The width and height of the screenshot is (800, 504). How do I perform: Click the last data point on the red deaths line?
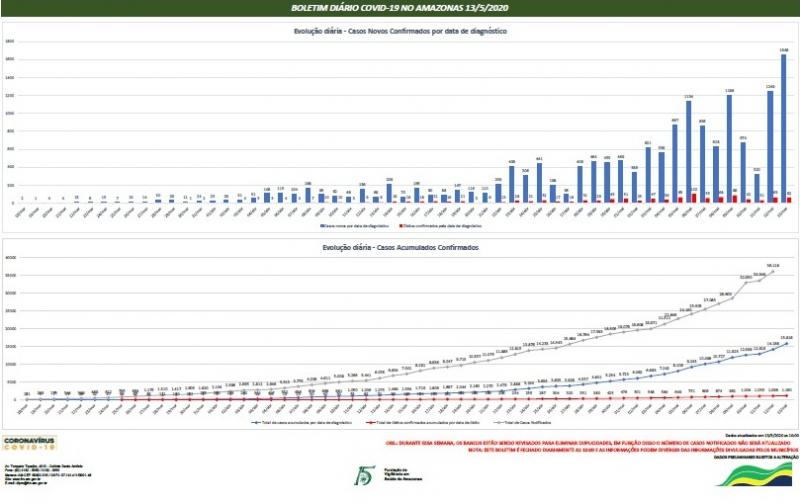coord(786,395)
